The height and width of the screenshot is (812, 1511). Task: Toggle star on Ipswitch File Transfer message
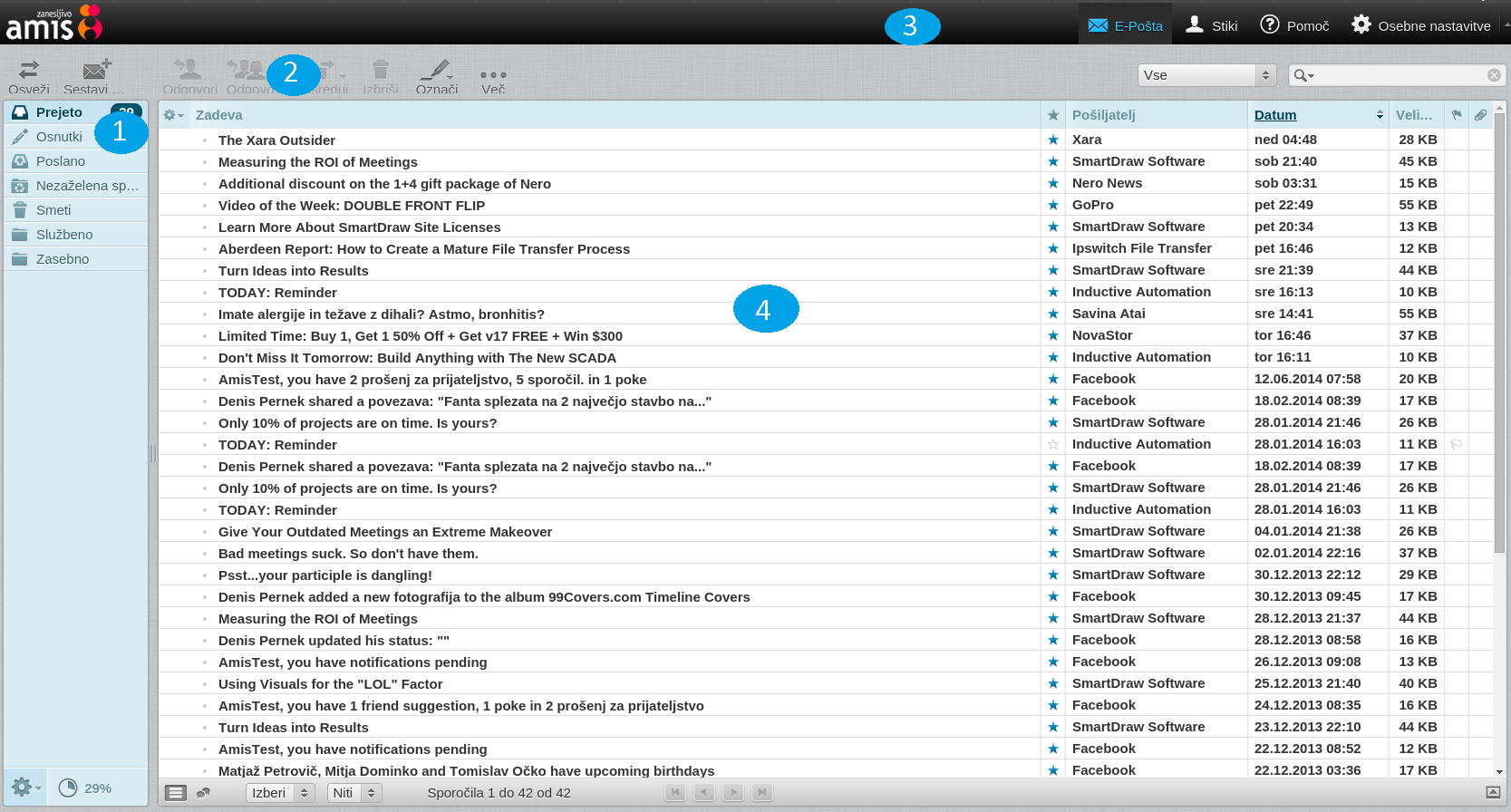(x=1052, y=248)
